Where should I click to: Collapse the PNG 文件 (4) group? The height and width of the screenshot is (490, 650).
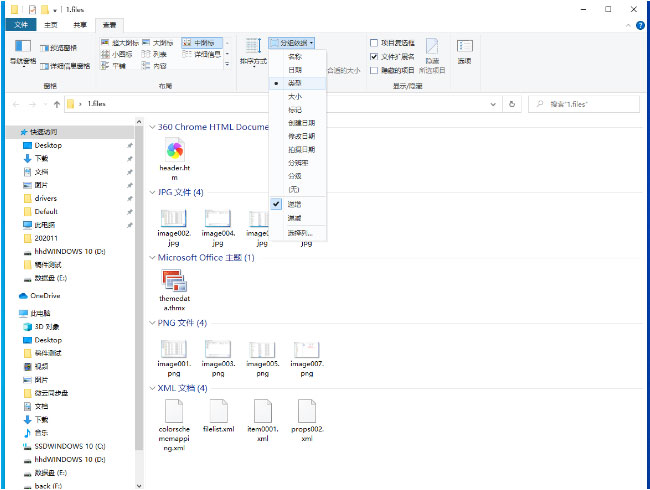(x=152, y=323)
